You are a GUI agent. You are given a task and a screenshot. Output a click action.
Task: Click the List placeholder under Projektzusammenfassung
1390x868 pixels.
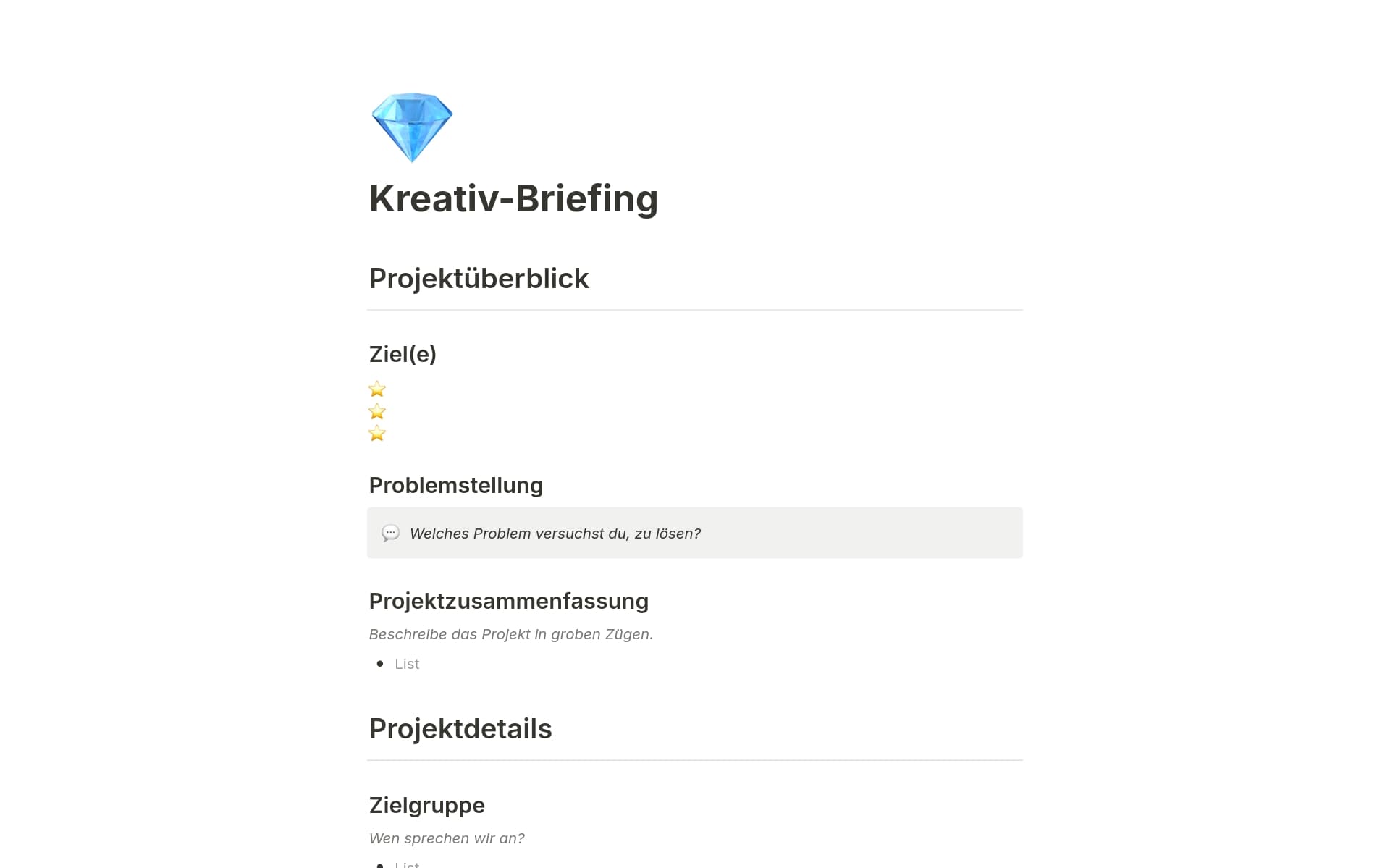click(x=407, y=664)
